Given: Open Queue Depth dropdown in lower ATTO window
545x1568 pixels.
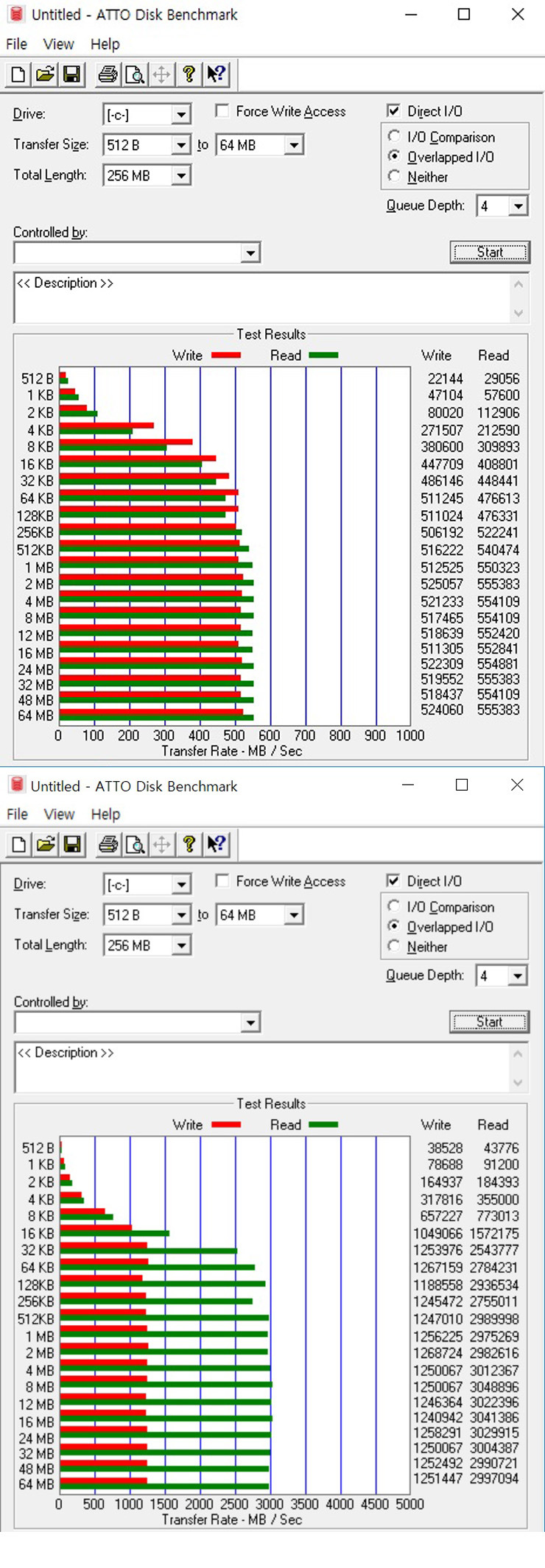Looking at the screenshot, I should [518, 976].
